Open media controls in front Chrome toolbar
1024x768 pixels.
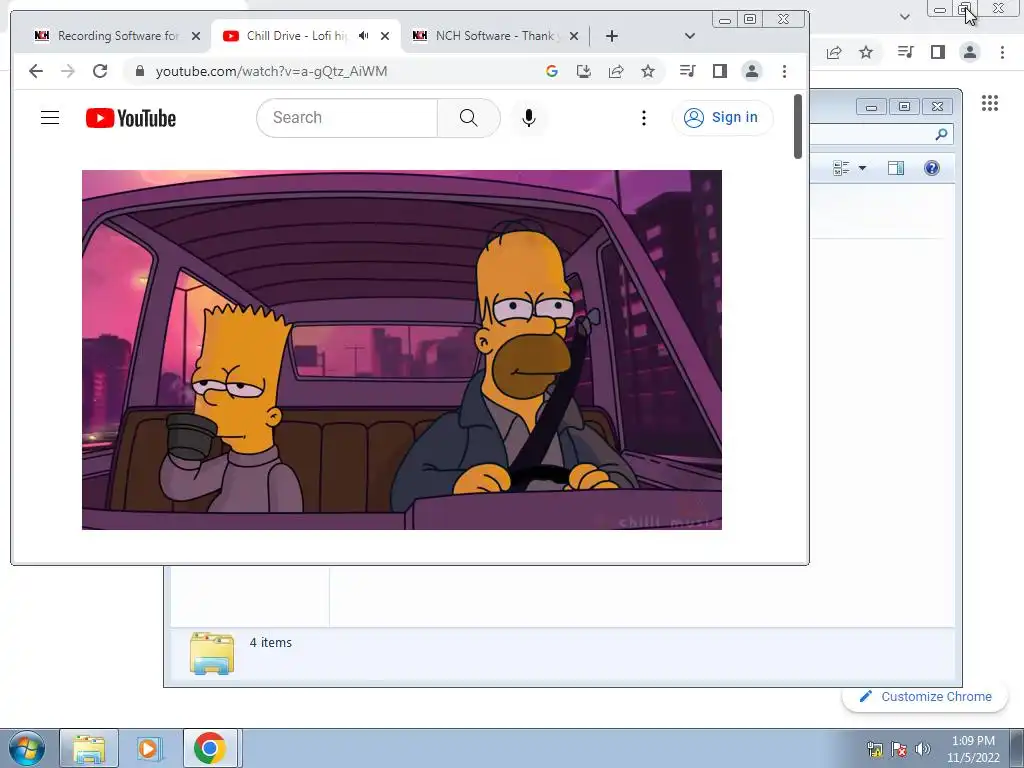[x=688, y=71]
